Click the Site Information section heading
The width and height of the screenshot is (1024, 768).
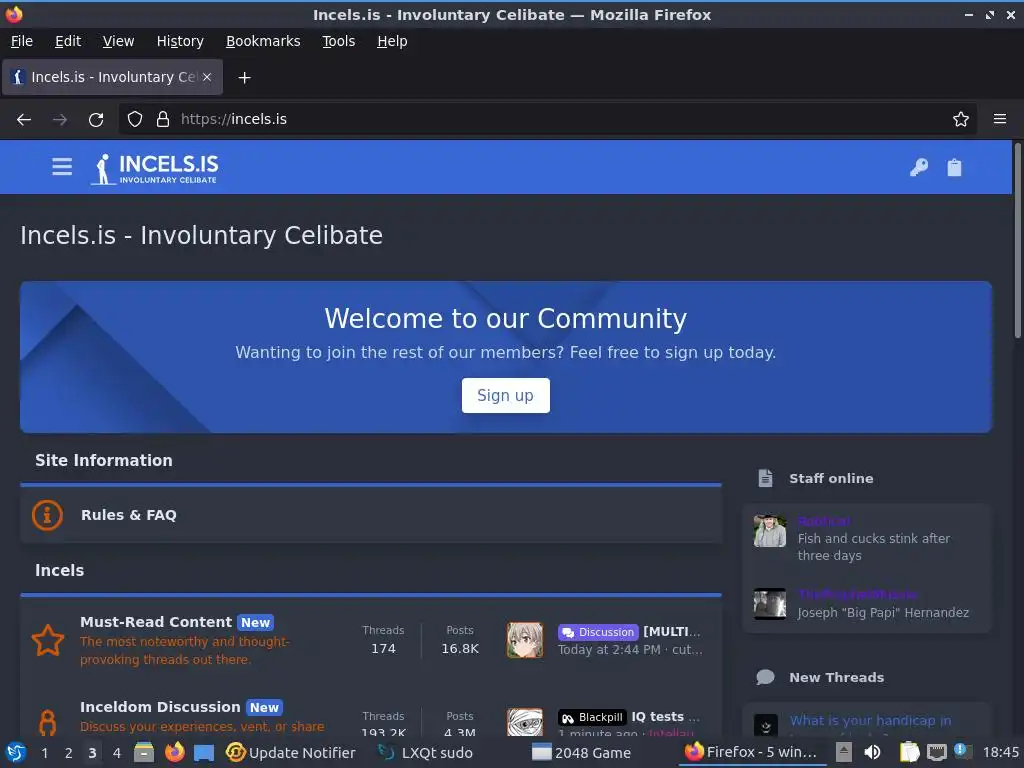tap(104, 460)
